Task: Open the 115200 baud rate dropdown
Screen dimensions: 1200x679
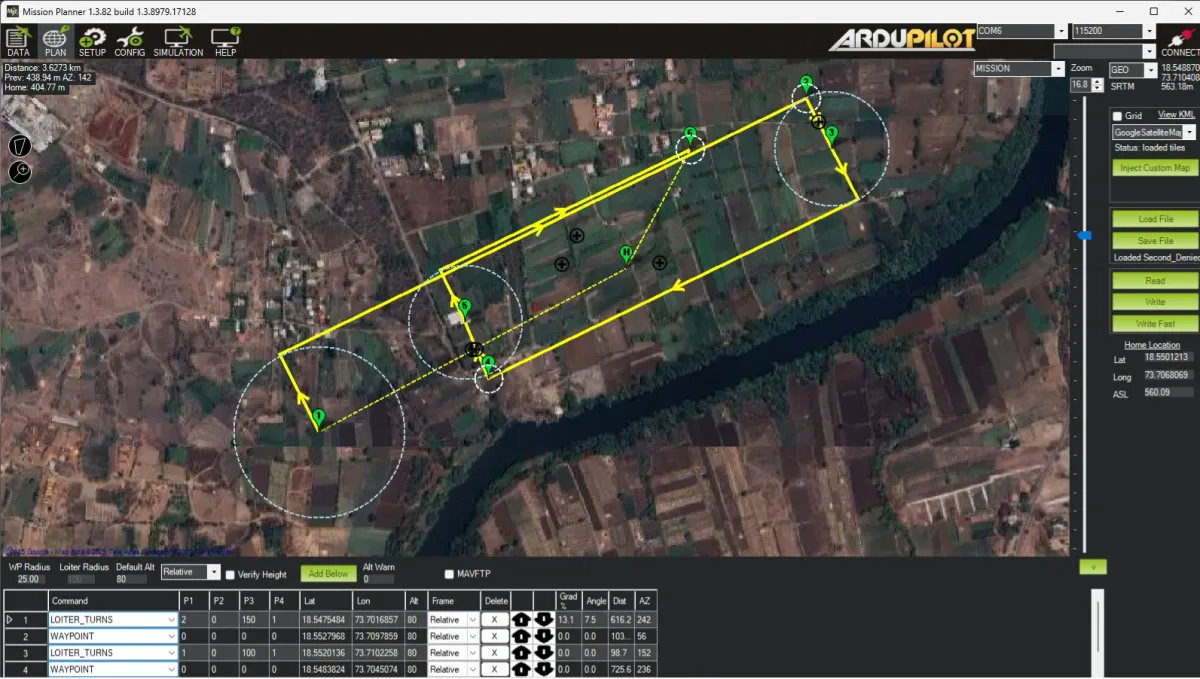Action: point(1114,32)
